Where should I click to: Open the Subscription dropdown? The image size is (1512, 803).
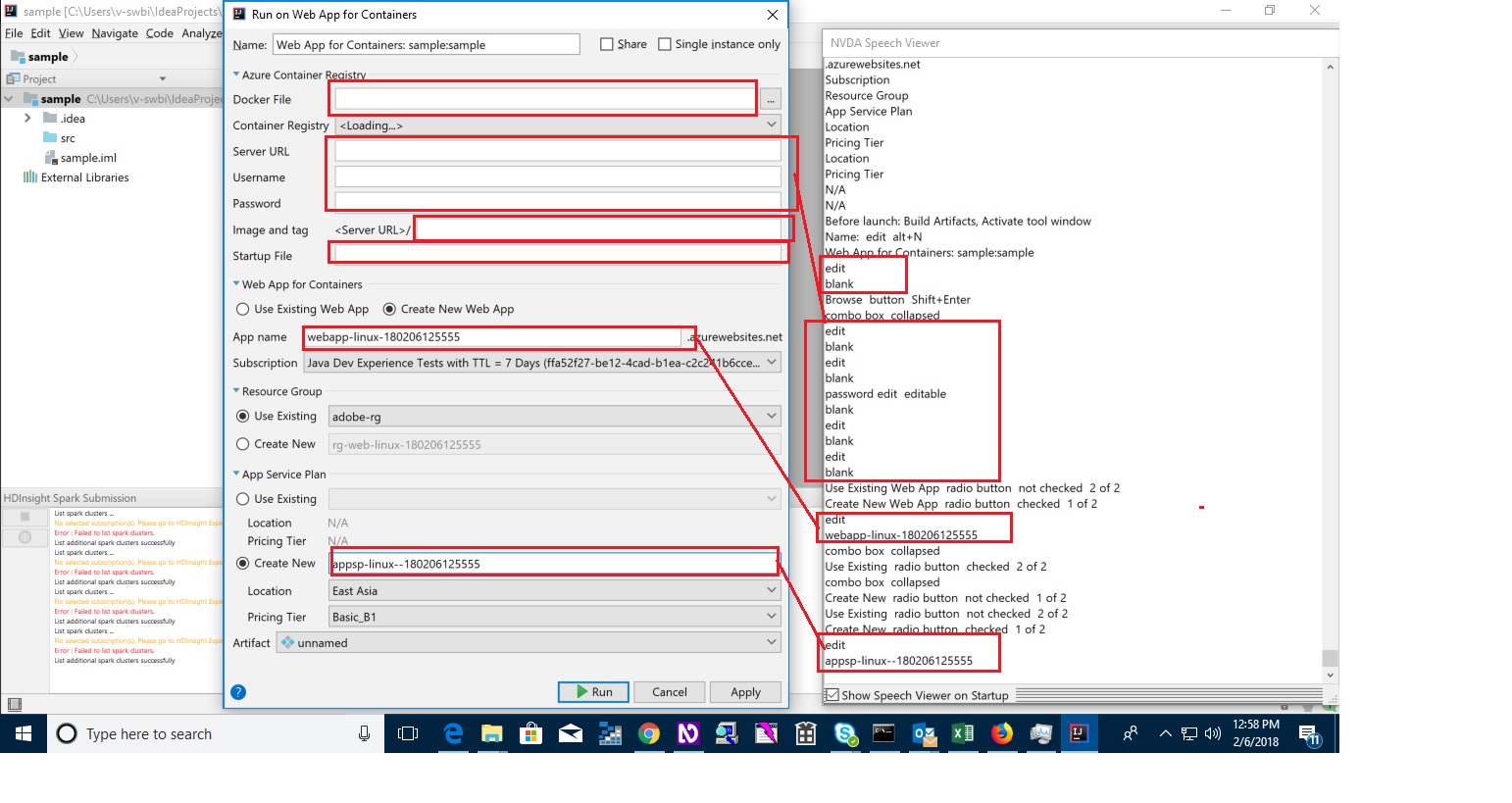772,362
